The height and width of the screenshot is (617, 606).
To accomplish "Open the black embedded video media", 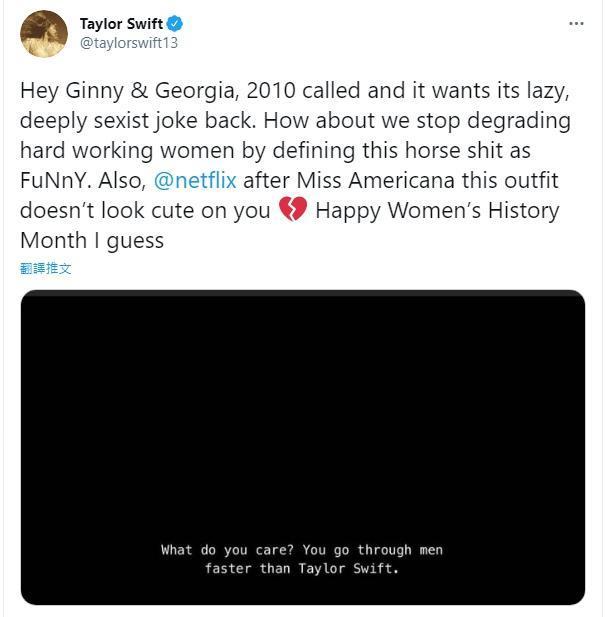I will point(303,447).
